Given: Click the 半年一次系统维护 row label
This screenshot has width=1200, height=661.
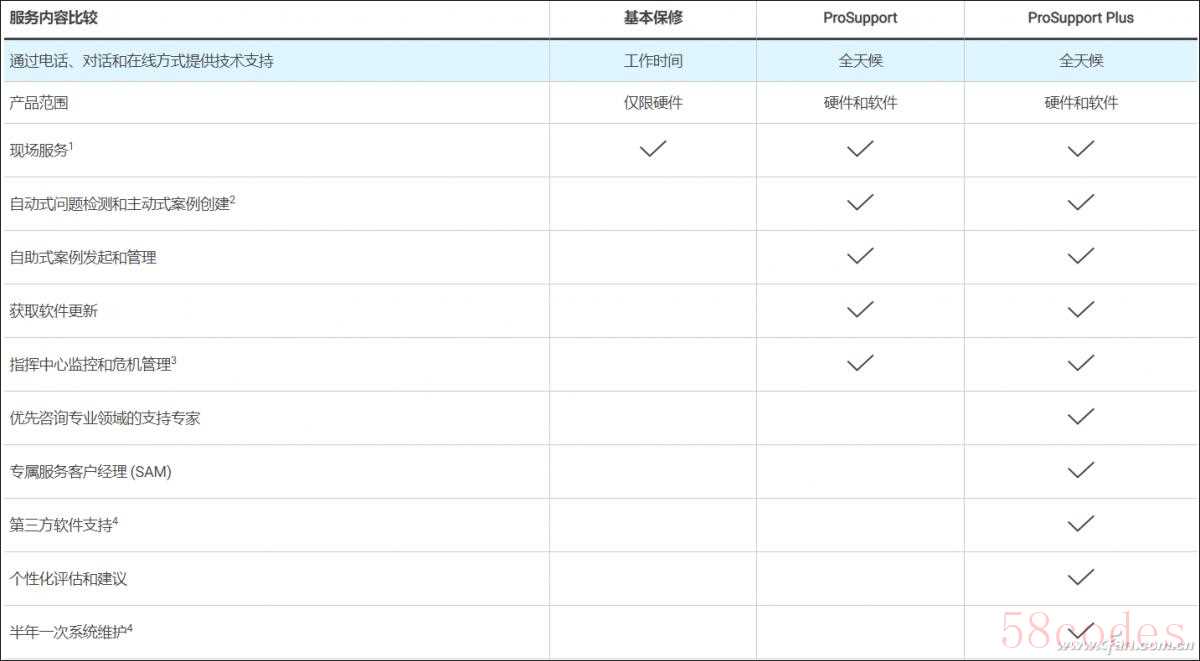Looking at the screenshot, I should tap(69, 632).
